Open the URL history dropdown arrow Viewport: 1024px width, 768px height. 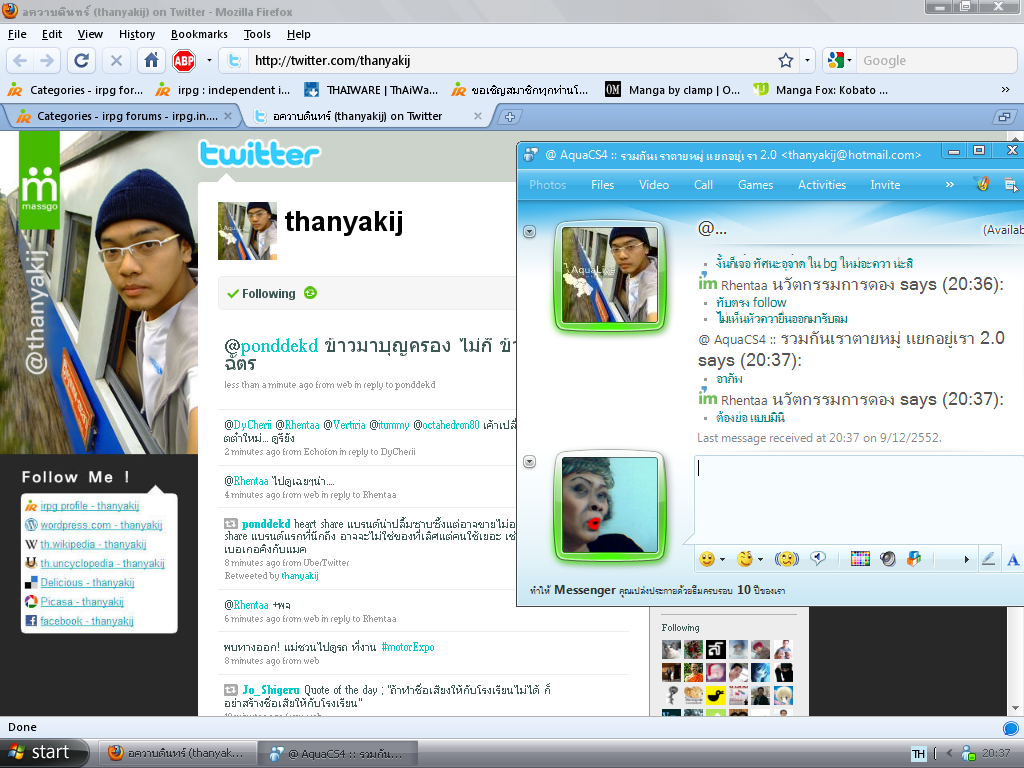(x=808, y=61)
